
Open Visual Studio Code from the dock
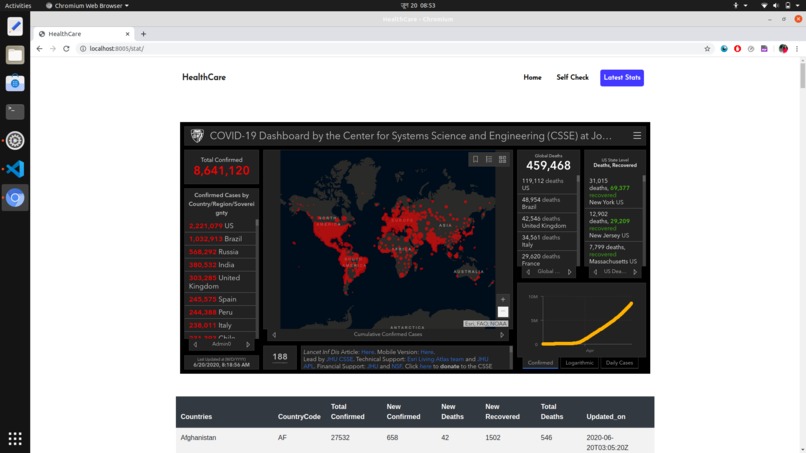[x=15, y=169]
